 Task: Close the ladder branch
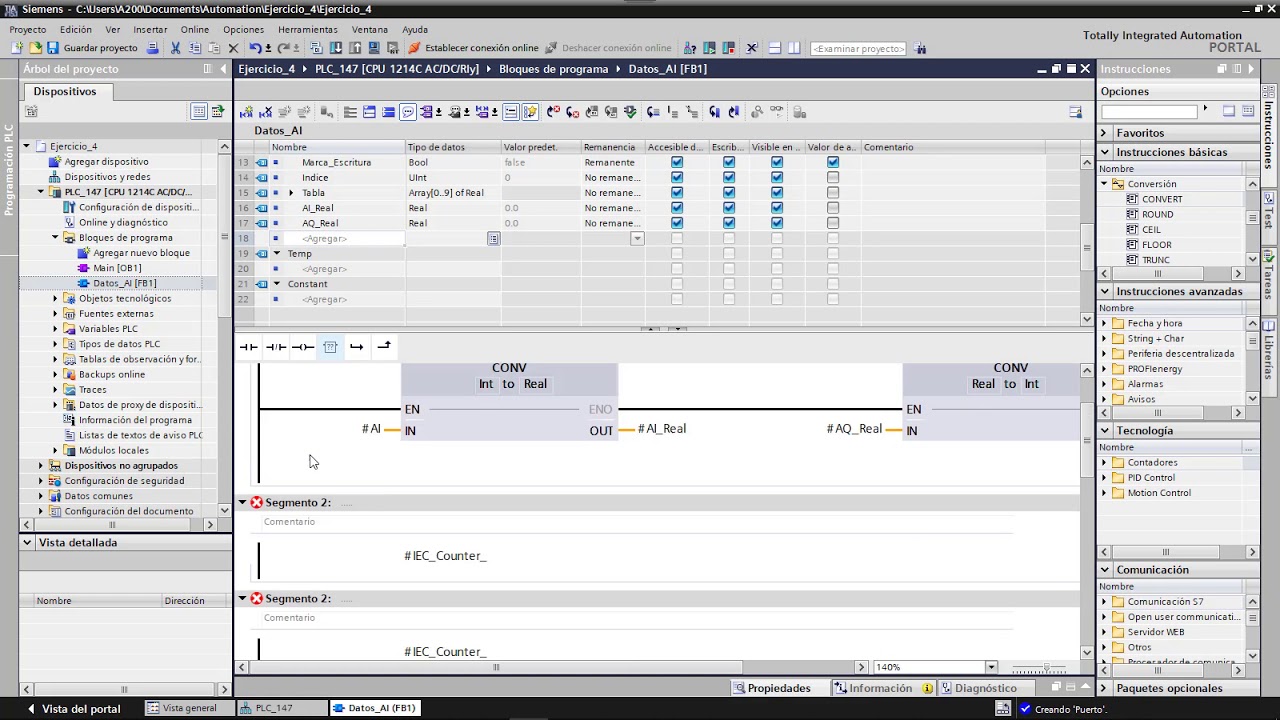[x=384, y=347]
